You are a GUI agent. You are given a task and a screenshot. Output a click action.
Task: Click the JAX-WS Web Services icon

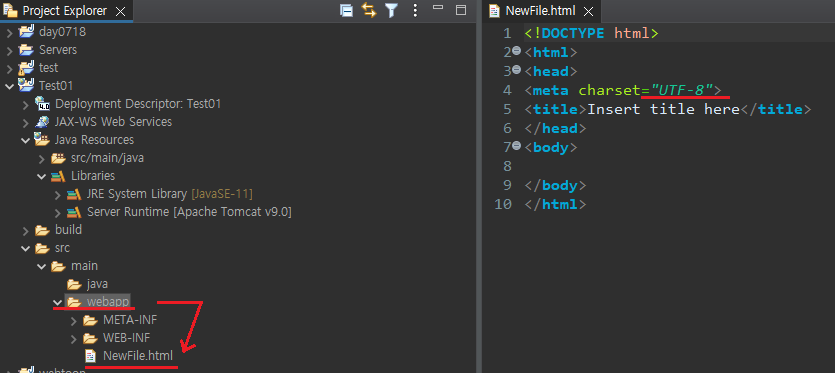click(42, 121)
